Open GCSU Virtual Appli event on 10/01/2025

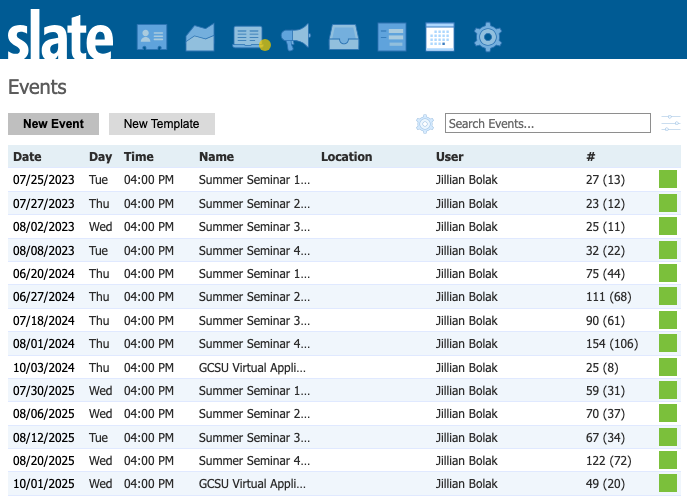(252, 484)
